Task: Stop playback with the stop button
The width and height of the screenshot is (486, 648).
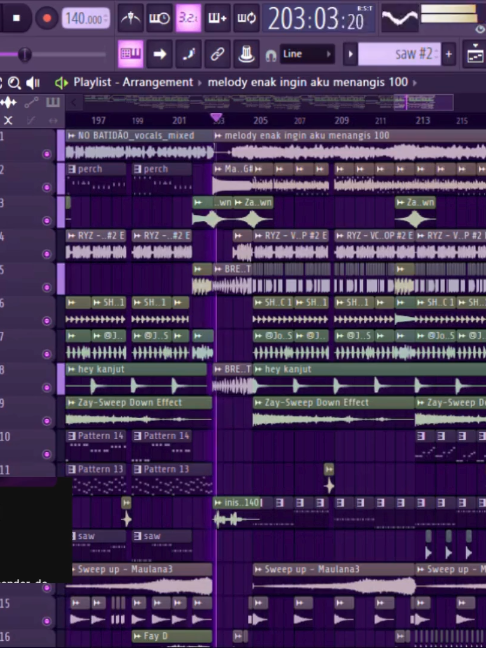Action: click(16, 18)
